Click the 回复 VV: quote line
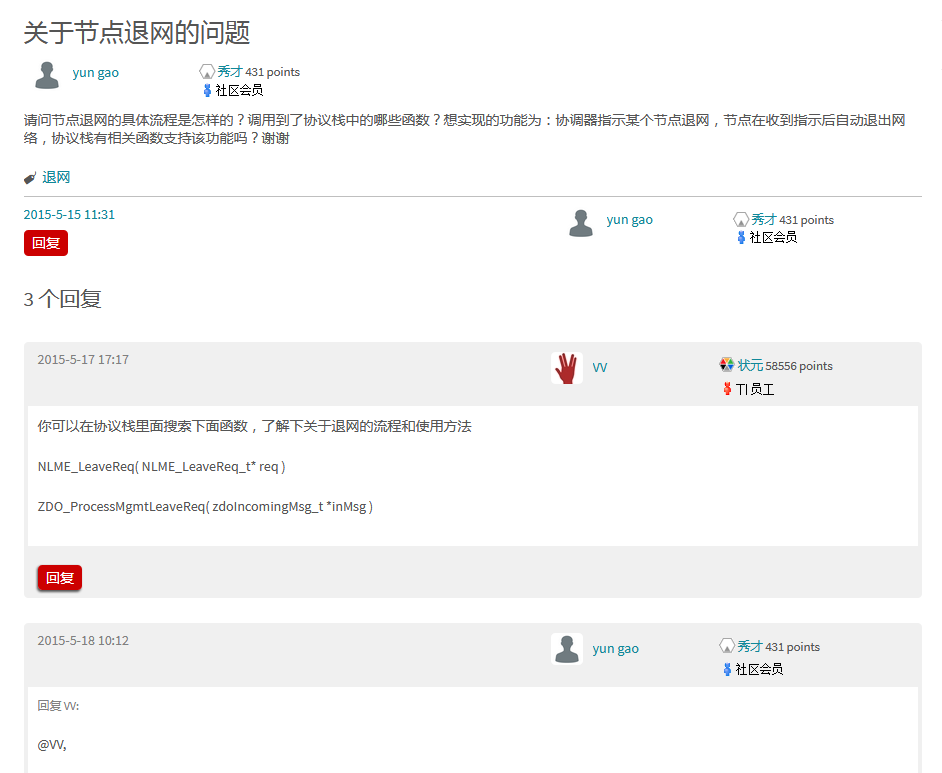The width and height of the screenshot is (942, 773). point(58,706)
